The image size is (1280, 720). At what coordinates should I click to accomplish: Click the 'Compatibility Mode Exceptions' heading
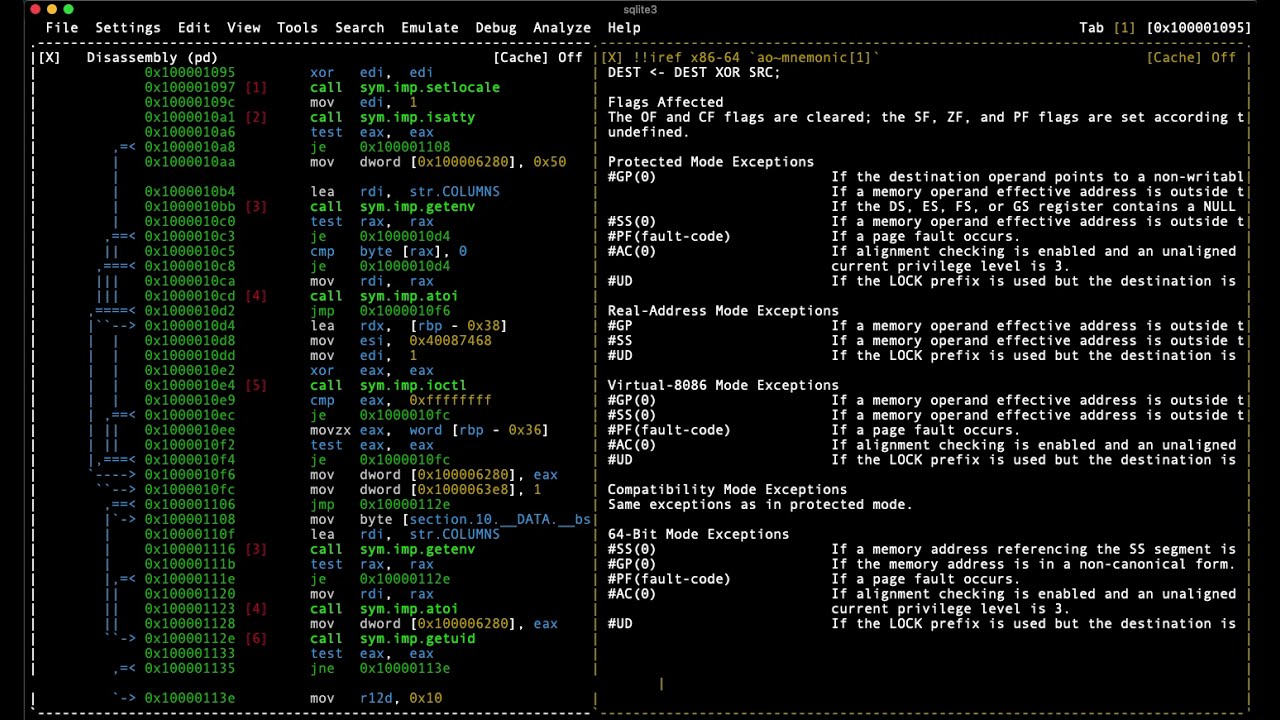727,490
